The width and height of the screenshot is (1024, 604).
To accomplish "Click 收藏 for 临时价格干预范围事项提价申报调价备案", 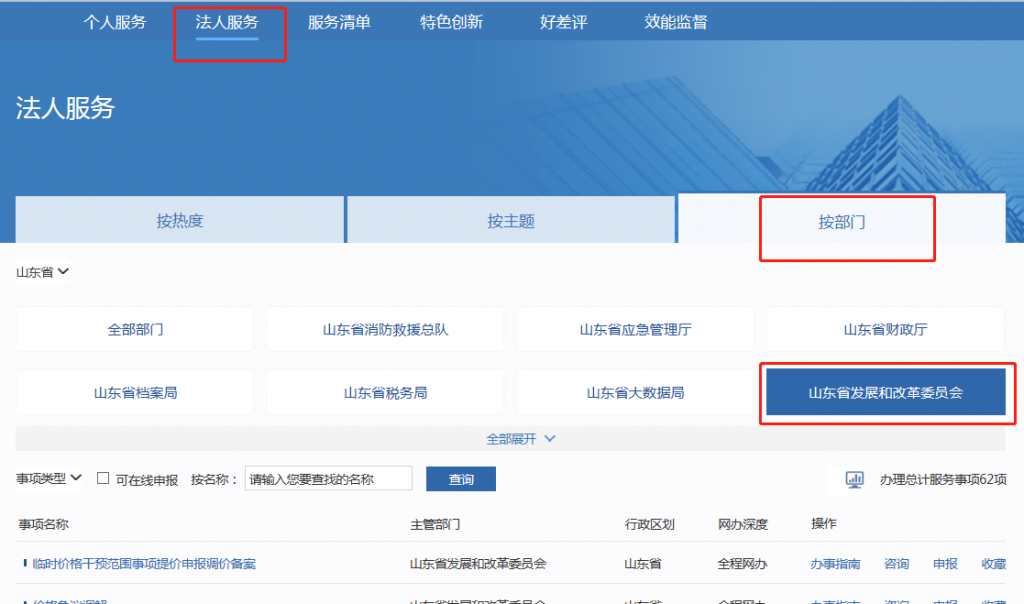I will (x=994, y=564).
